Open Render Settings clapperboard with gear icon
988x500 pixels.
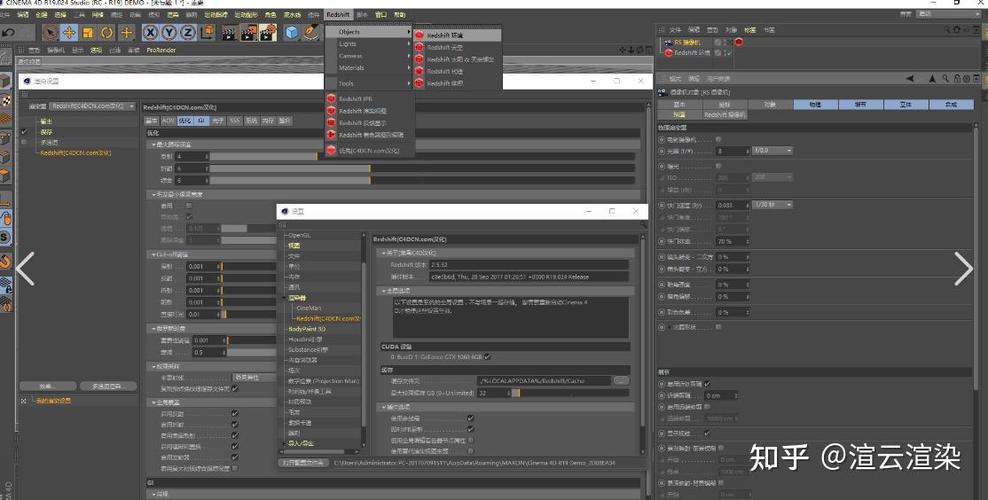pos(268,33)
